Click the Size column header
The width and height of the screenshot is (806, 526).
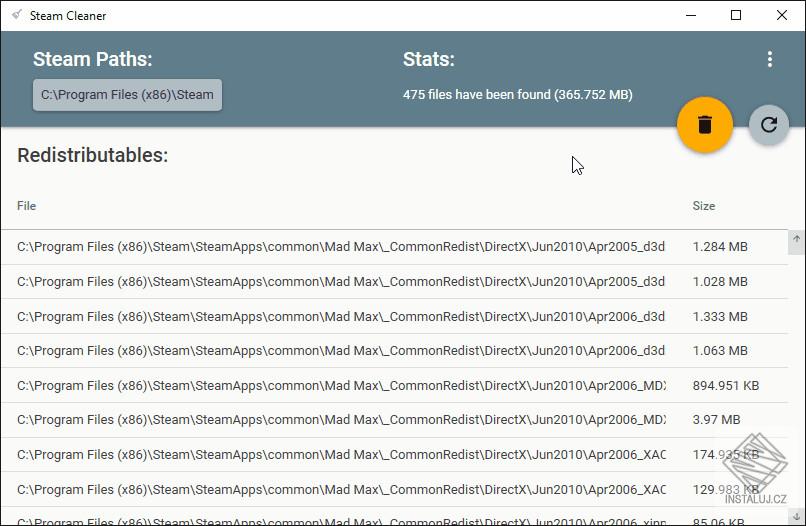click(704, 206)
